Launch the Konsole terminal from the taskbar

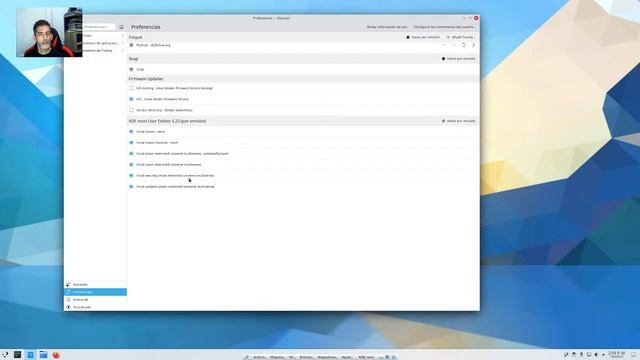tap(18, 355)
